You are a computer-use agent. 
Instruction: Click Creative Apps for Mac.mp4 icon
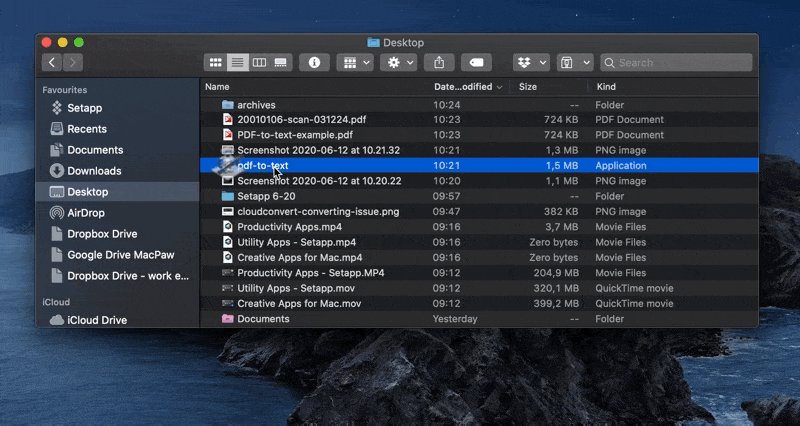pos(228,257)
